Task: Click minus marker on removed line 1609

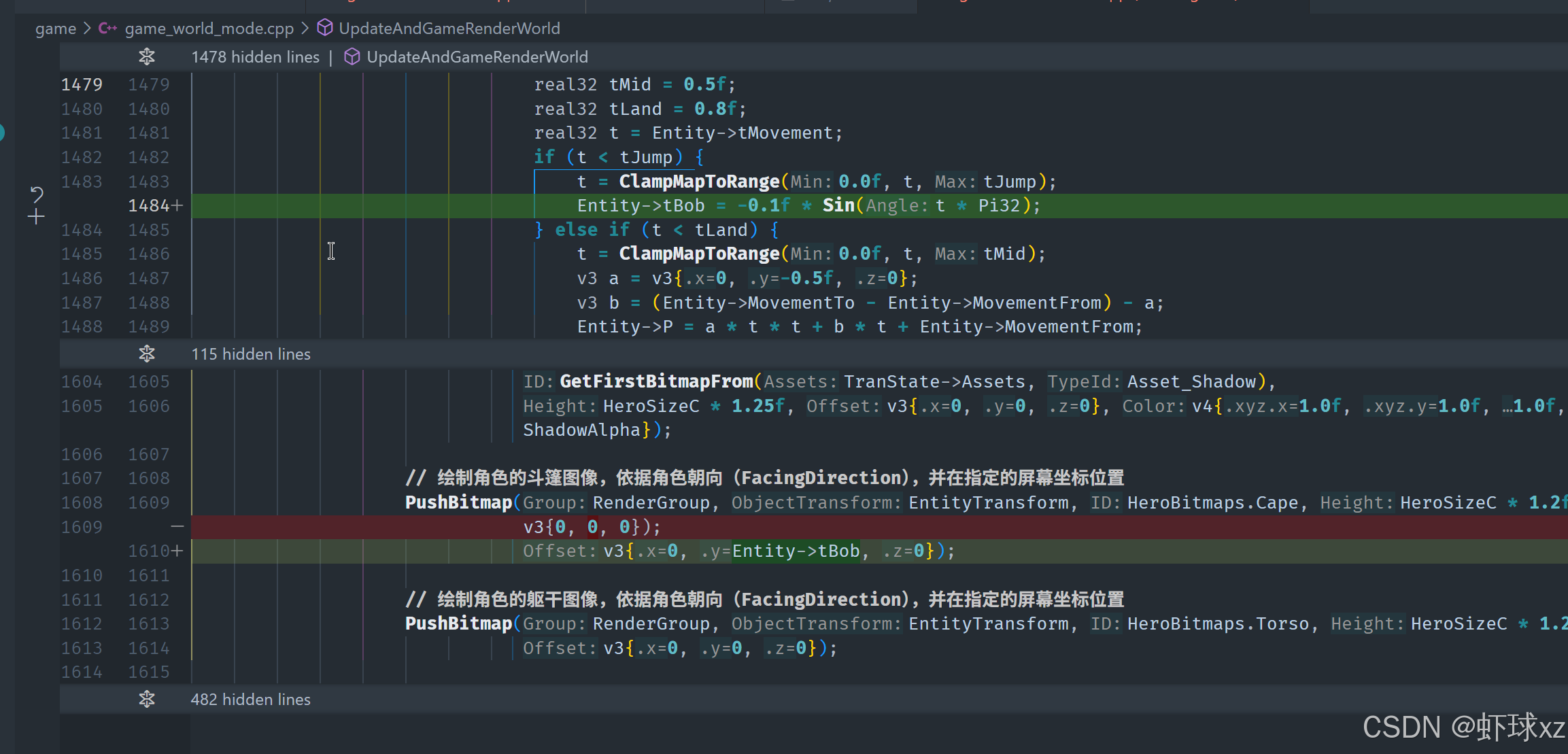Action: pos(177,527)
